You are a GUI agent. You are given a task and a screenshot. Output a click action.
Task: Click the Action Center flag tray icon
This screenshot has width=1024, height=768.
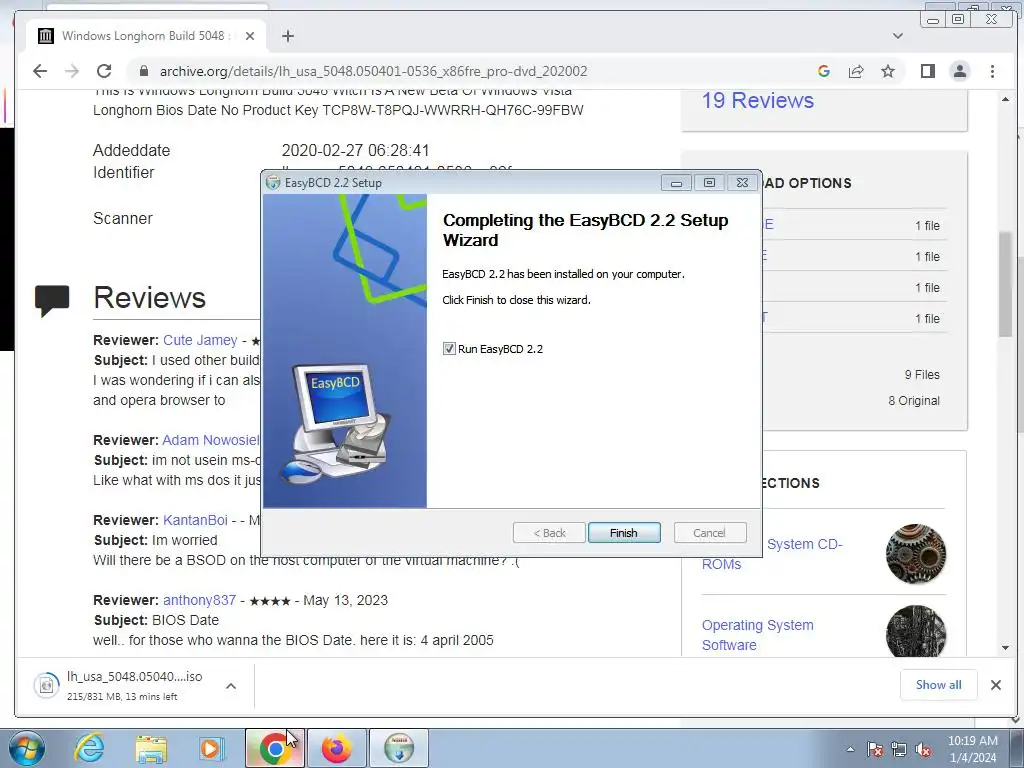click(875, 749)
